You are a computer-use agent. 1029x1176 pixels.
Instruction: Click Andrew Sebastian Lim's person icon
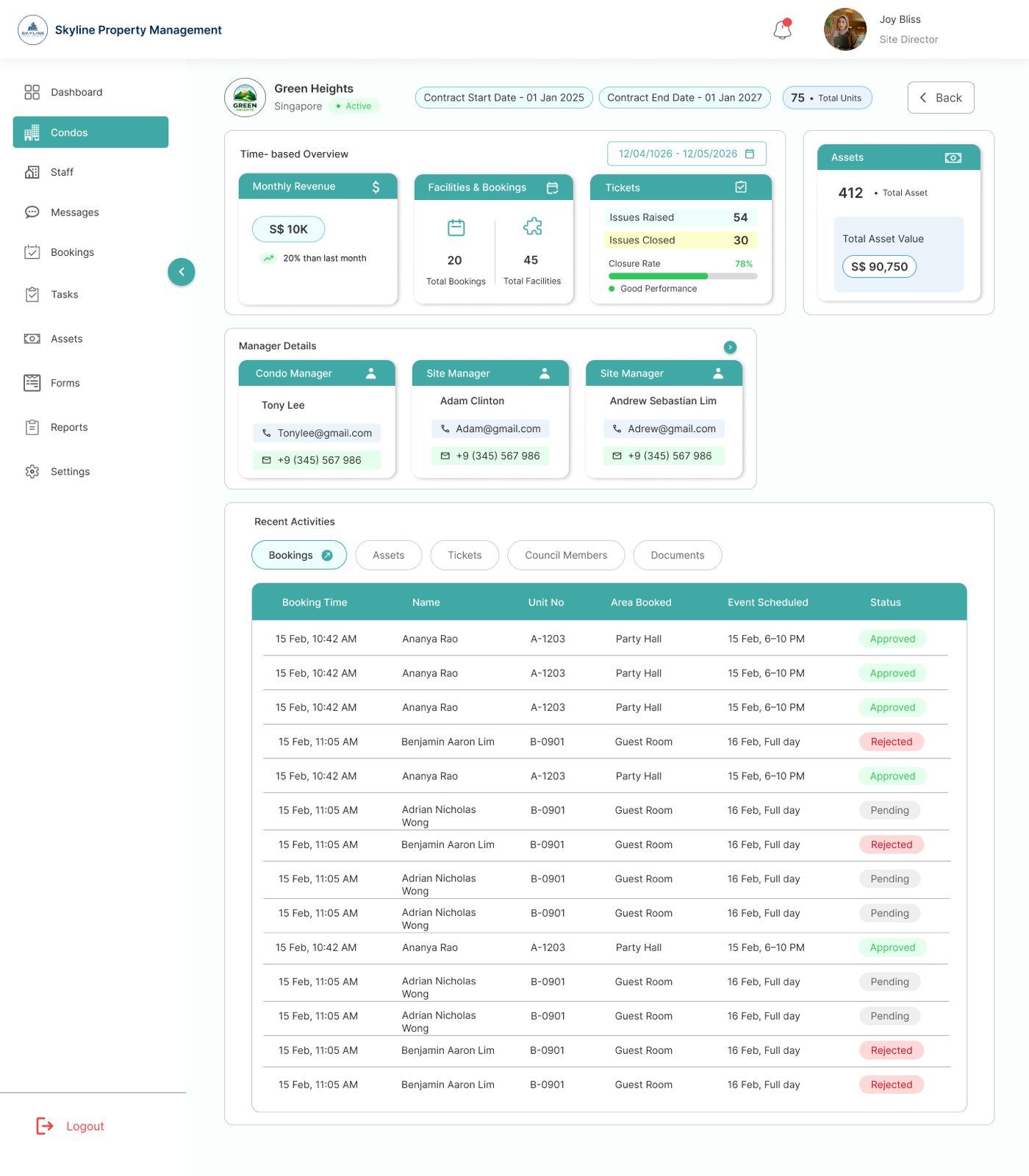(718, 373)
